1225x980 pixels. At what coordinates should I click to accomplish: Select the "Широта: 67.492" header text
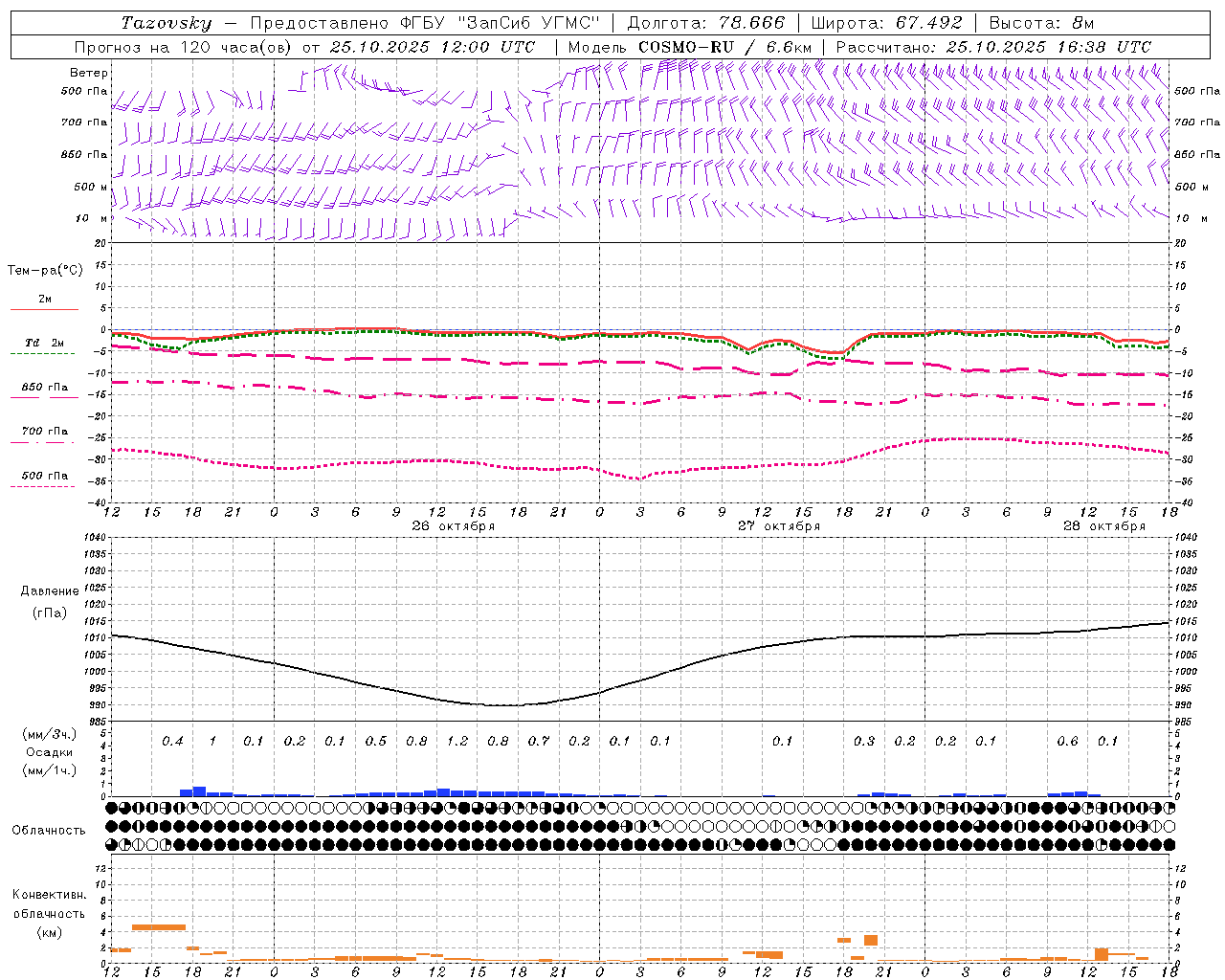(886, 23)
